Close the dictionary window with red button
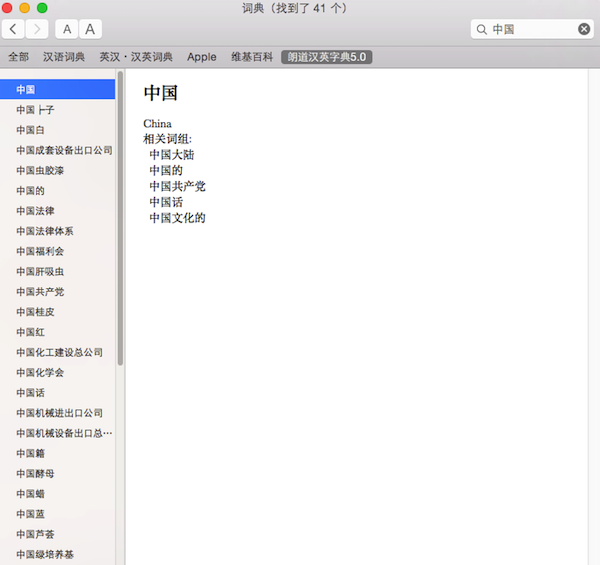This screenshot has height=565, width=600. click(7, 8)
